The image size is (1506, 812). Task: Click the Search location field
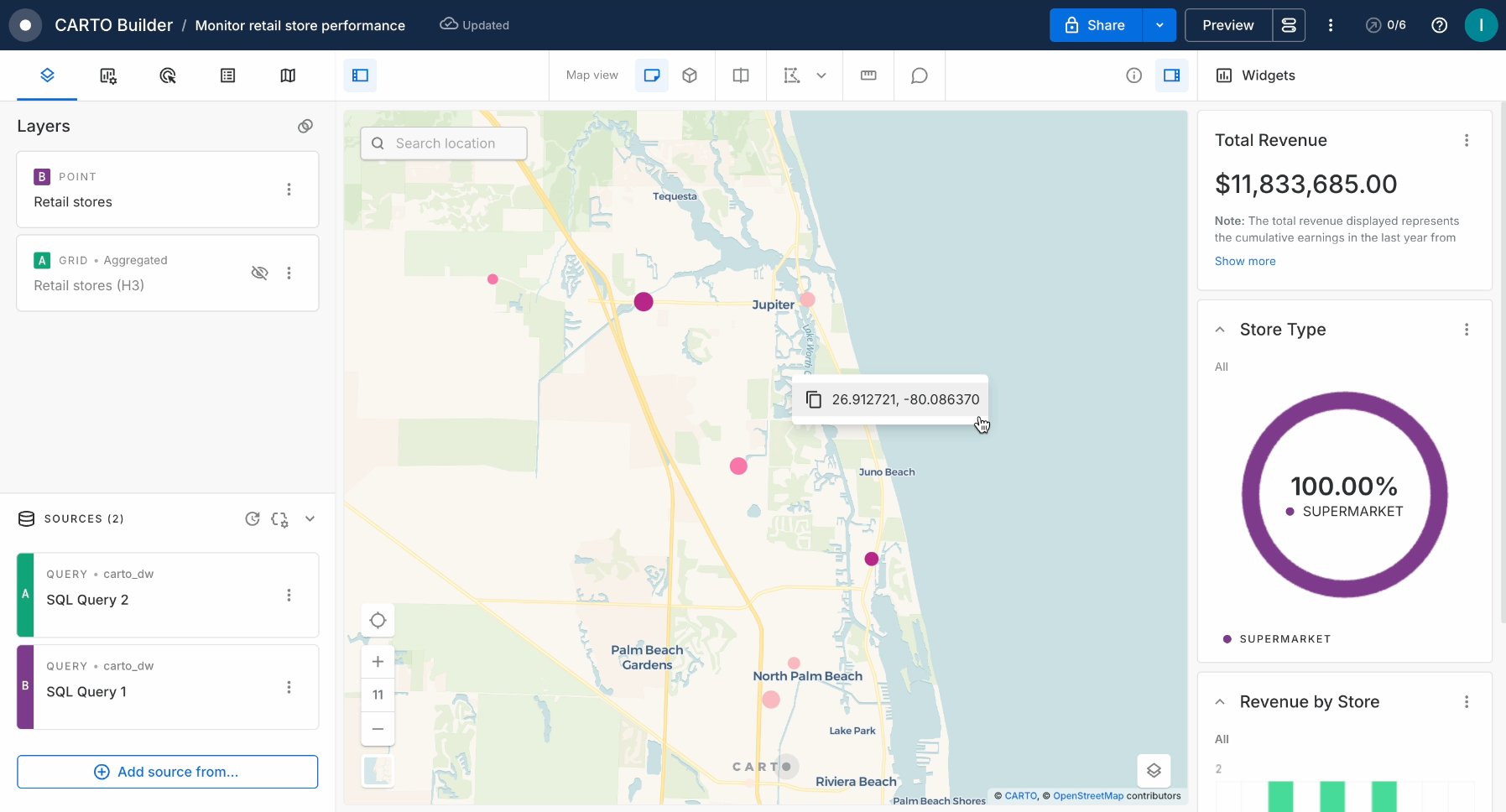[x=445, y=143]
